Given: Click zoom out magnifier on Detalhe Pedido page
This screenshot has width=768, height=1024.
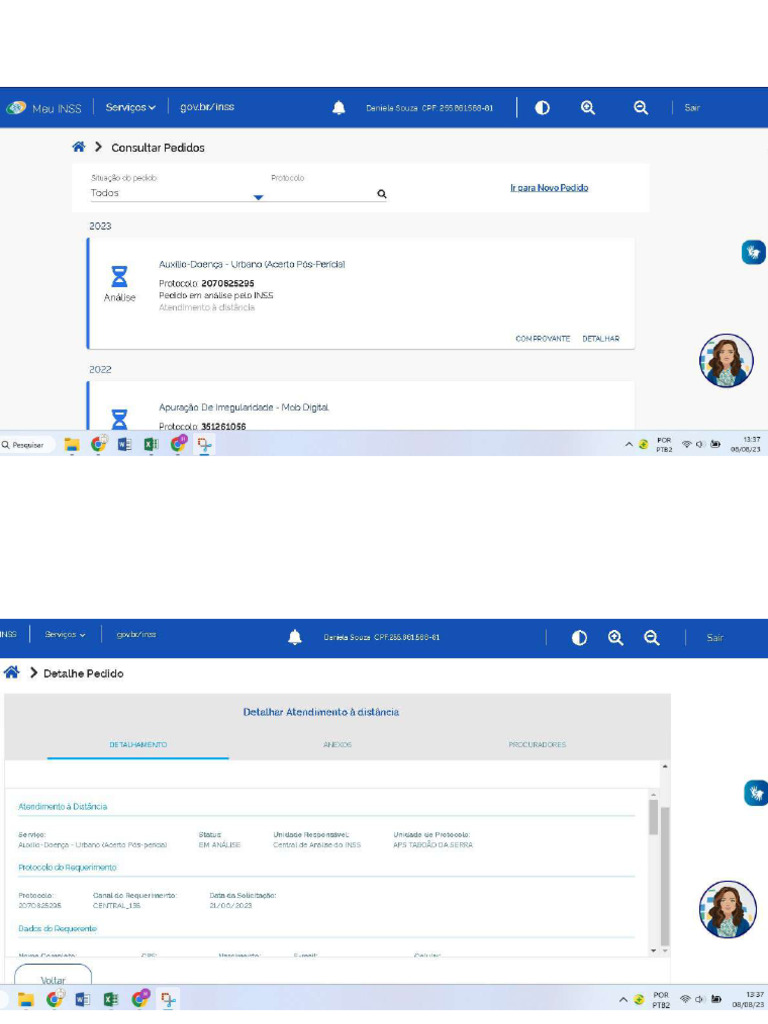Looking at the screenshot, I should (651, 638).
